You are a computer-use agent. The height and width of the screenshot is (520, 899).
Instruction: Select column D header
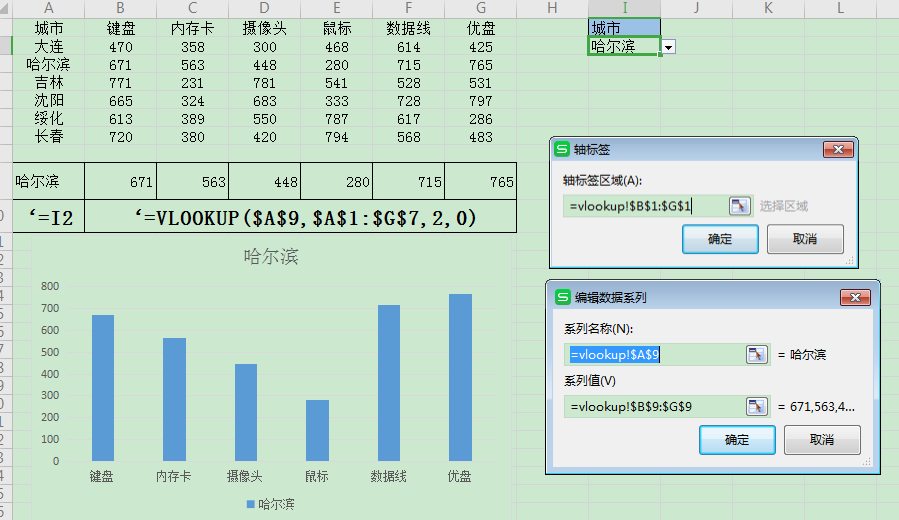(x=264, y=8)
